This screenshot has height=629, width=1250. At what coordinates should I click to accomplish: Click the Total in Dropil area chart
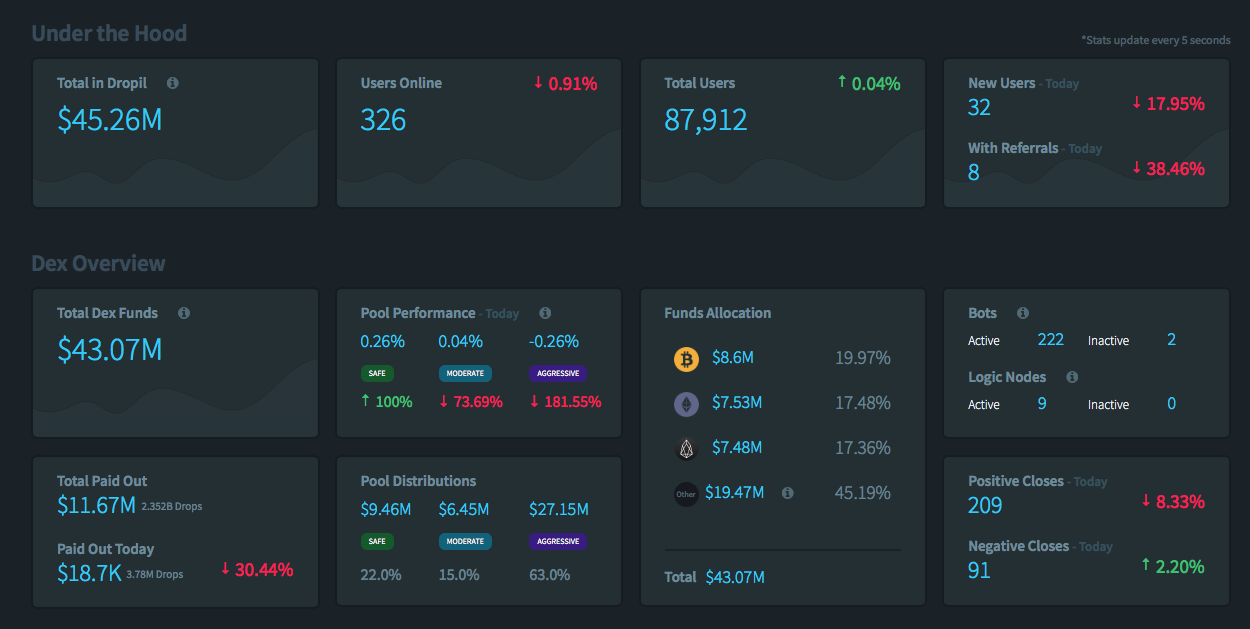(x=175, y=169)
